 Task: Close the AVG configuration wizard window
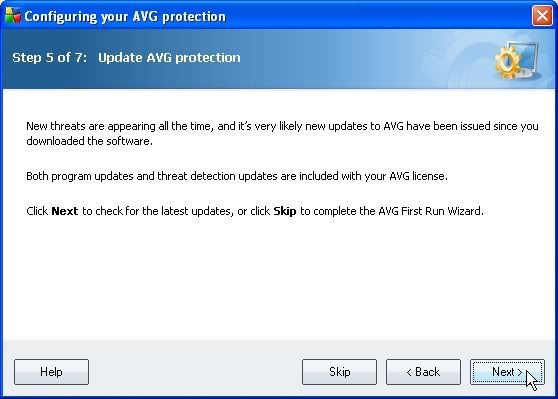[542, 16]
